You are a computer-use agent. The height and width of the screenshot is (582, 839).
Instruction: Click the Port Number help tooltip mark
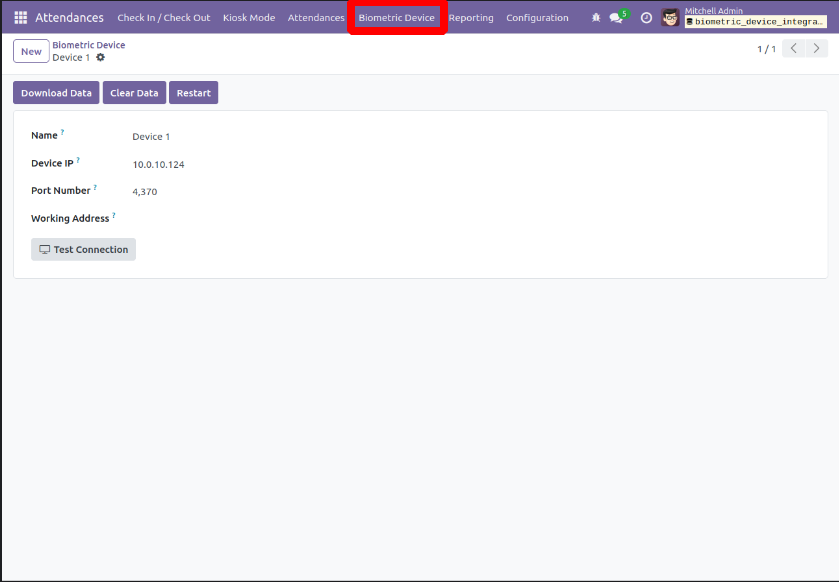95,187
